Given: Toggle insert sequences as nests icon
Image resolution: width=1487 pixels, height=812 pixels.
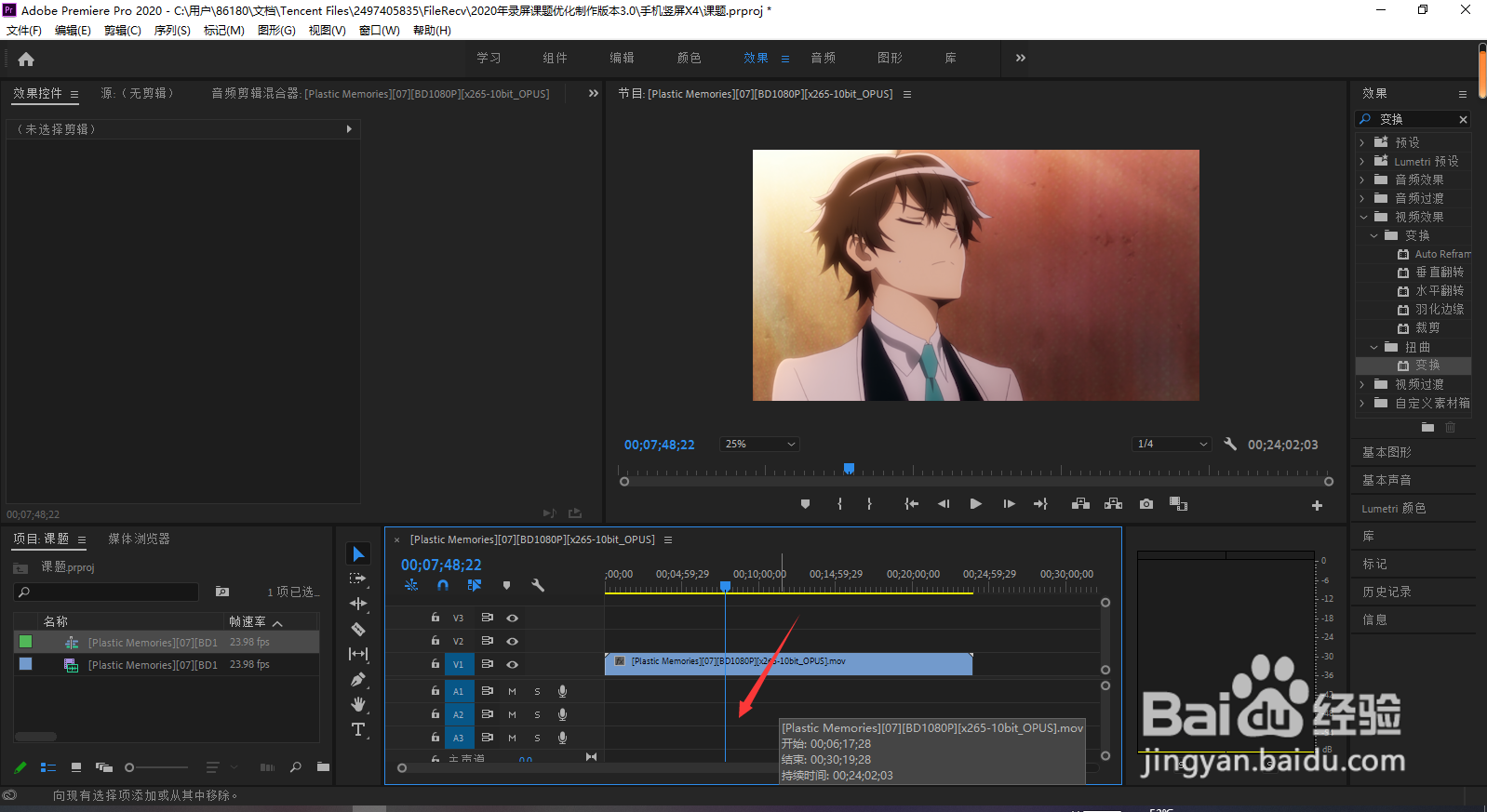Looking at the screenshot, I should tap(411, 585).
